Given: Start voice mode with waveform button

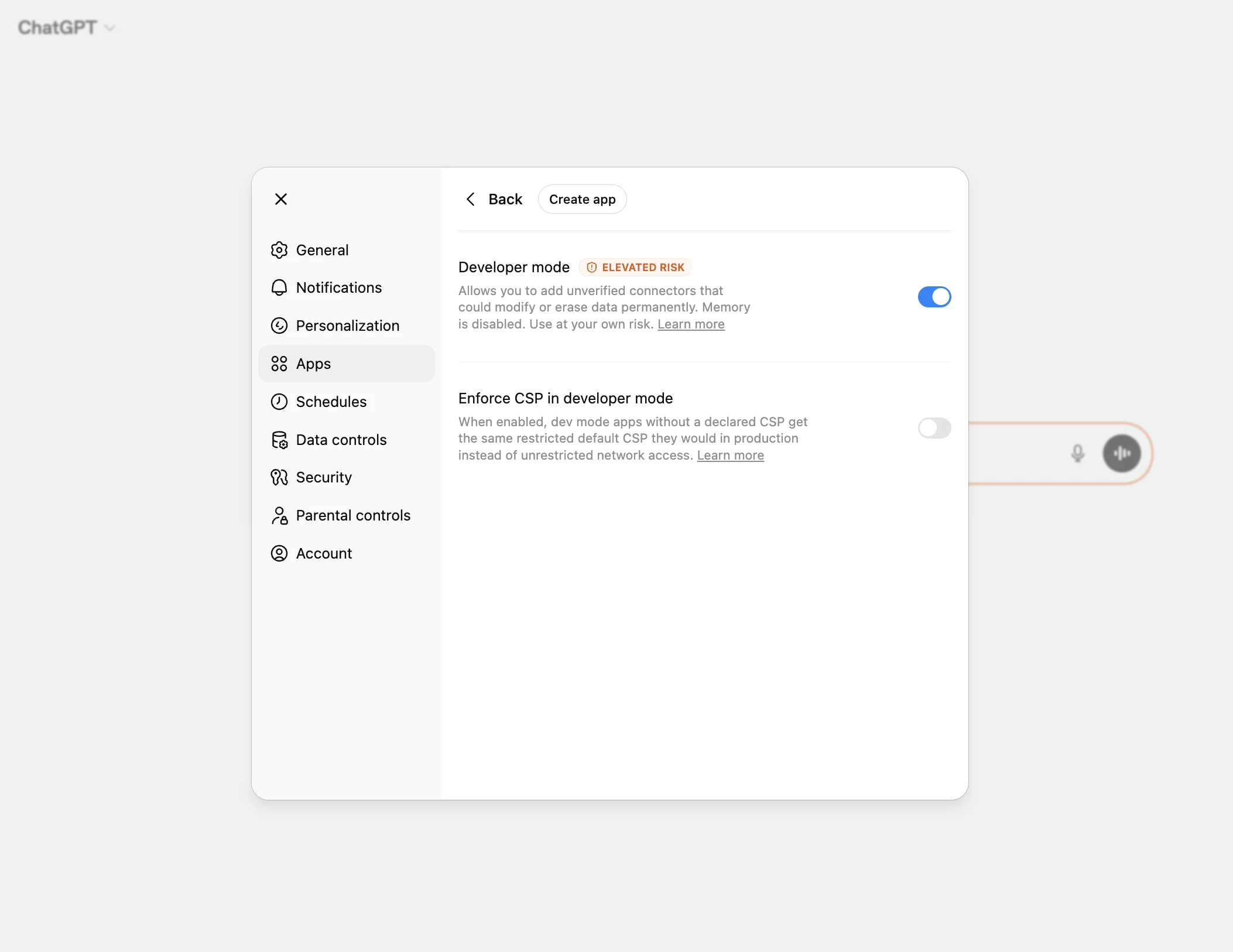Looking at the screenshot, I should point(1122,453).
